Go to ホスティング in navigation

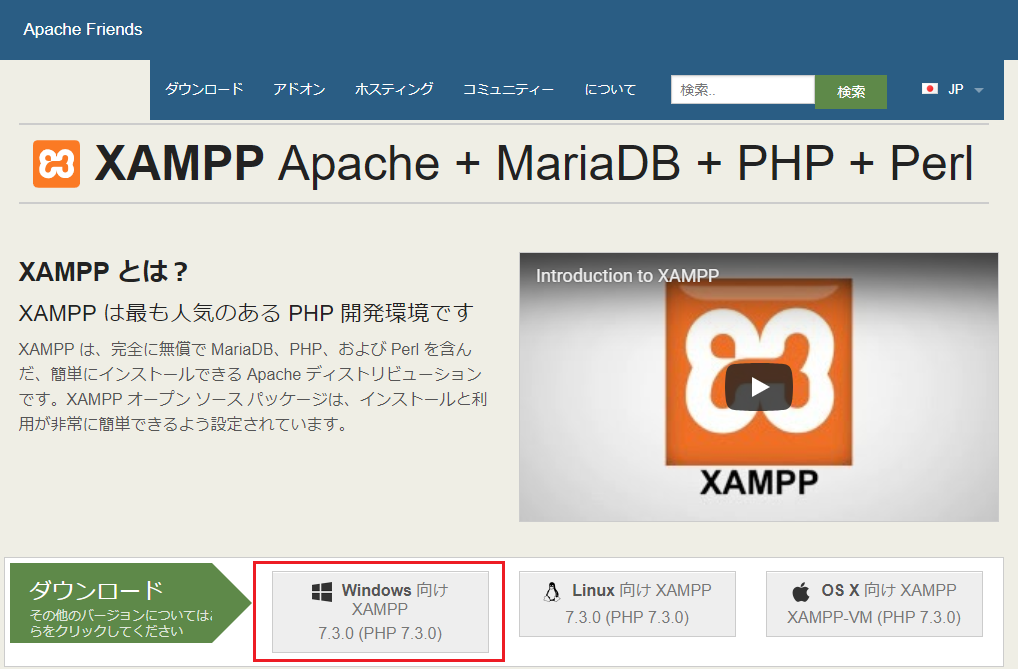click(x=394, y=89)
